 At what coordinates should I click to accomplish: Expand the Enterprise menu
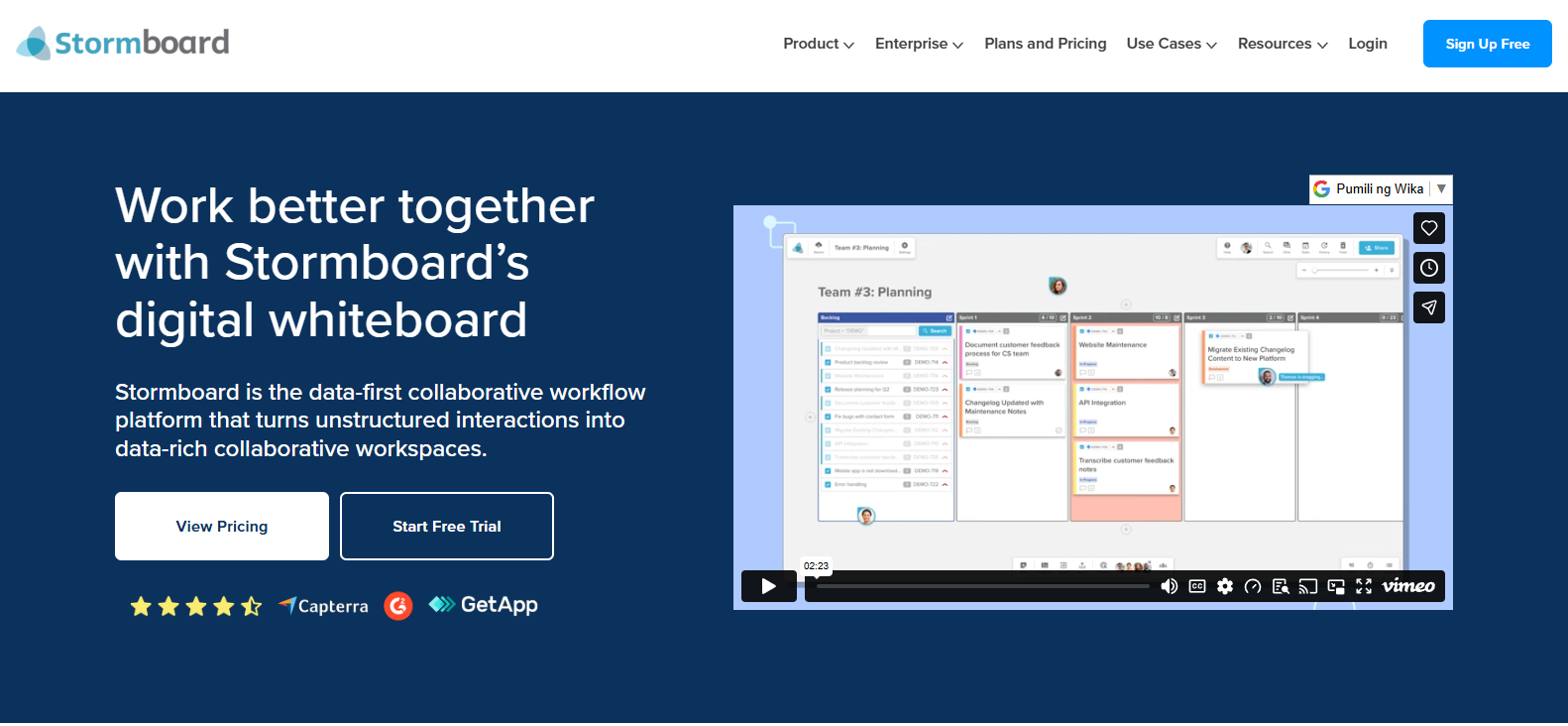[919, 44]
